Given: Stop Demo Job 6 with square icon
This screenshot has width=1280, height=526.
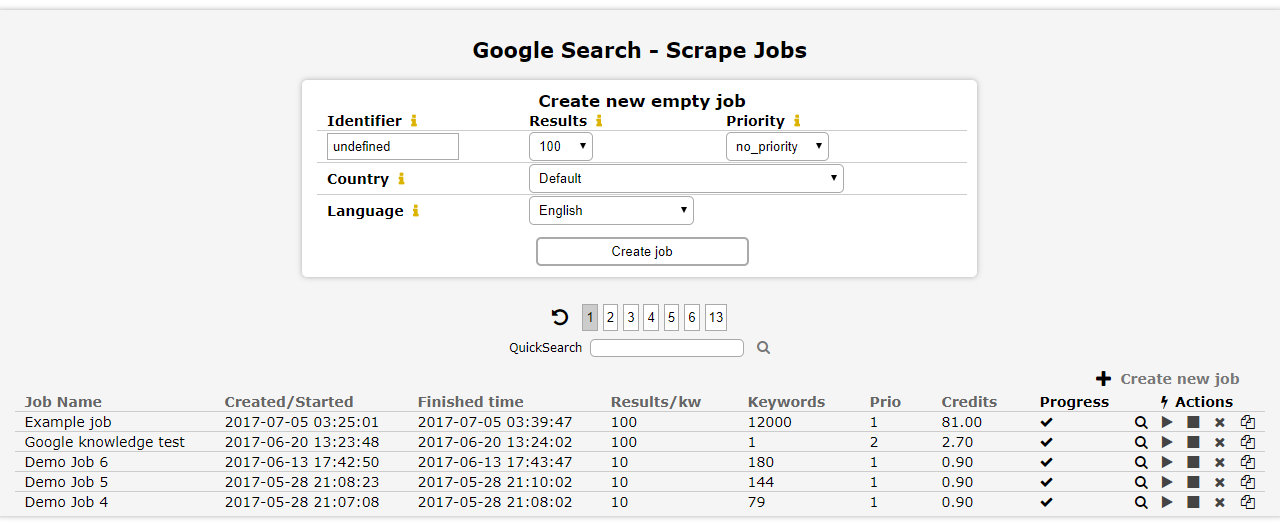Looking at the screenshot, I should [1193, 462].
